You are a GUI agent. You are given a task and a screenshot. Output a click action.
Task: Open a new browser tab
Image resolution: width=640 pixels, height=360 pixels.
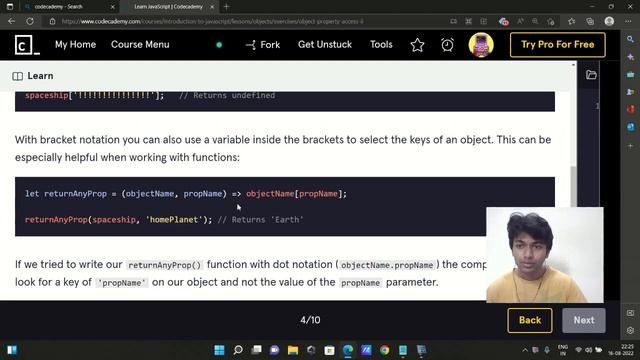coord(227,7)
